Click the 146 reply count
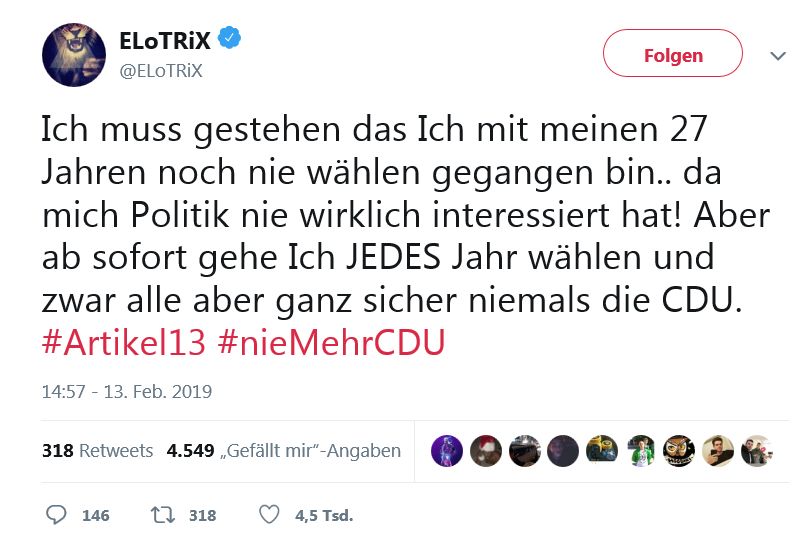Screen dimensions: 806x537 [95, 516]
